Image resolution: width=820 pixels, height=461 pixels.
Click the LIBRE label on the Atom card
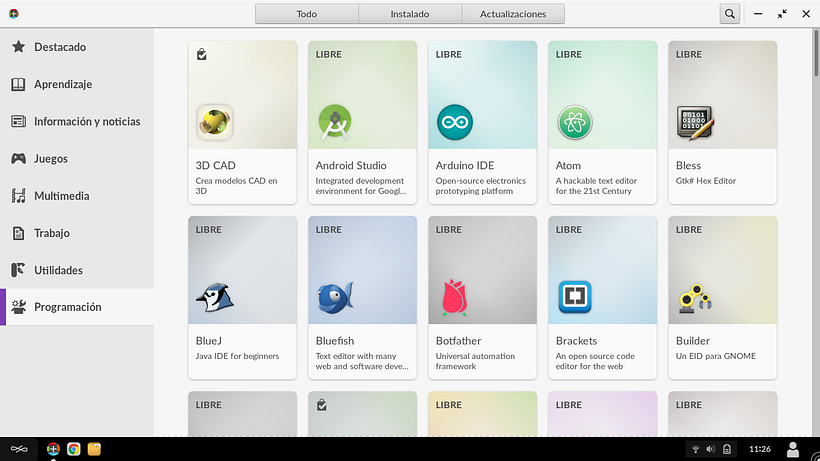(568, 54)
